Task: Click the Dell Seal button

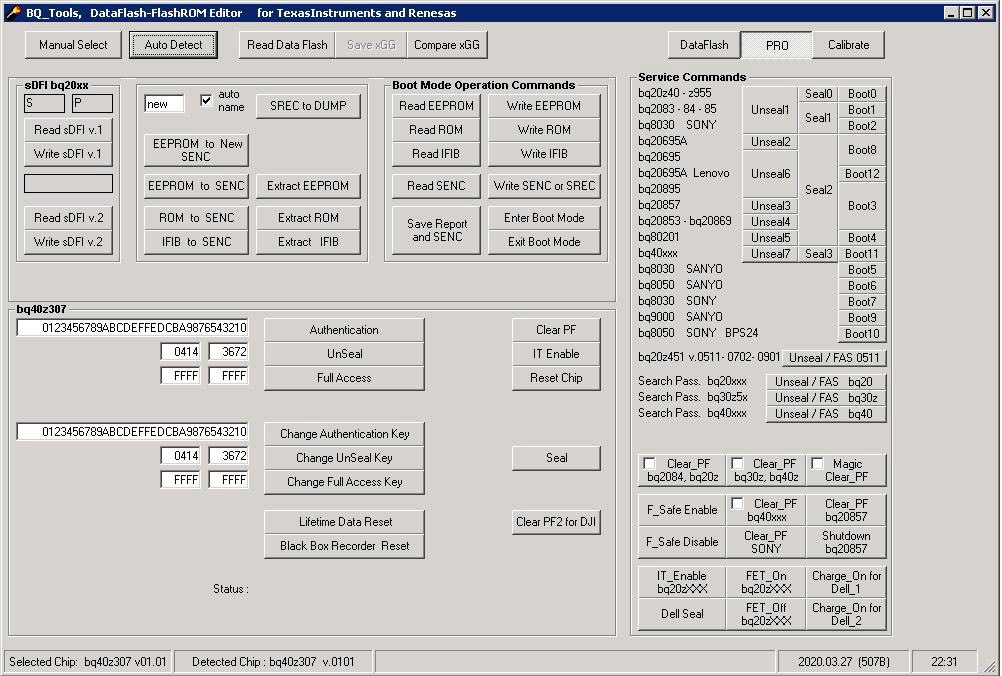Action: click(x=682, y=614)
